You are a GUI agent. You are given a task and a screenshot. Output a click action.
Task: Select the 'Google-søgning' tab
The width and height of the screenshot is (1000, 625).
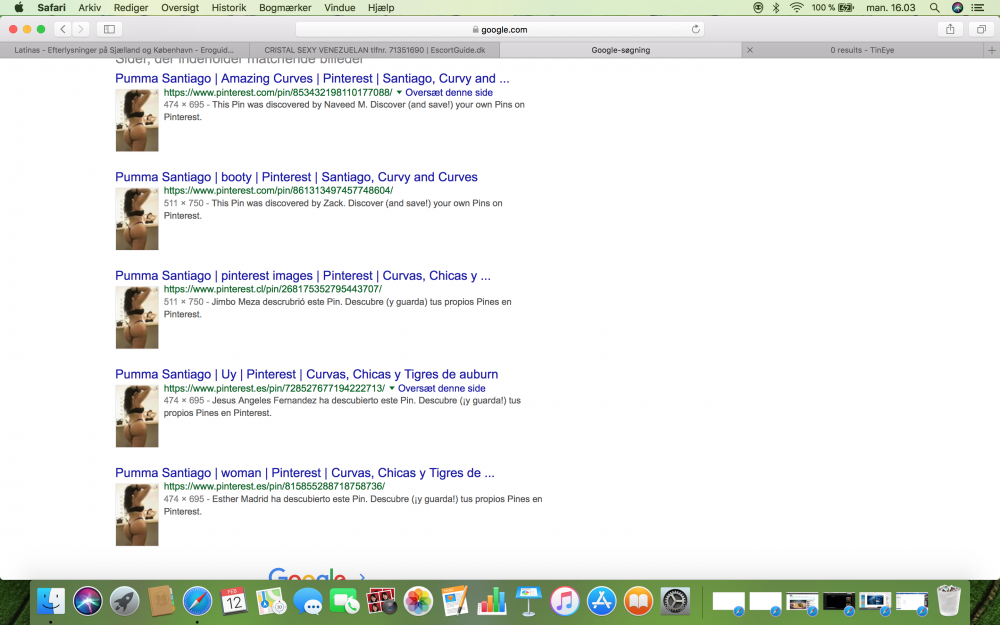point(621,50)
